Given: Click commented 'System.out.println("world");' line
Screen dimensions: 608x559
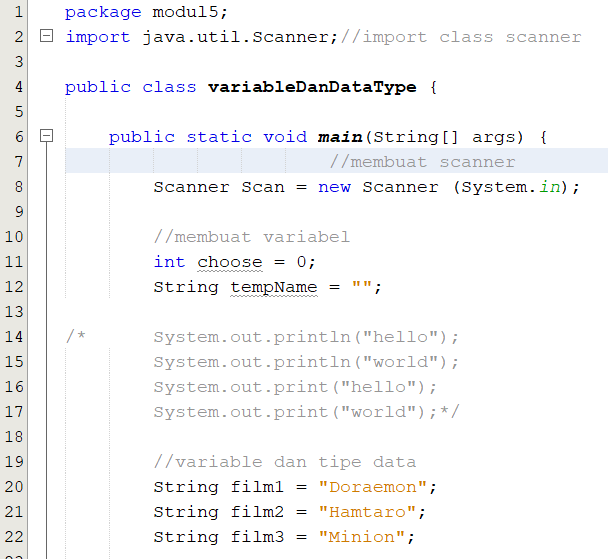Looking at the screenshot, I should [306, 362].
